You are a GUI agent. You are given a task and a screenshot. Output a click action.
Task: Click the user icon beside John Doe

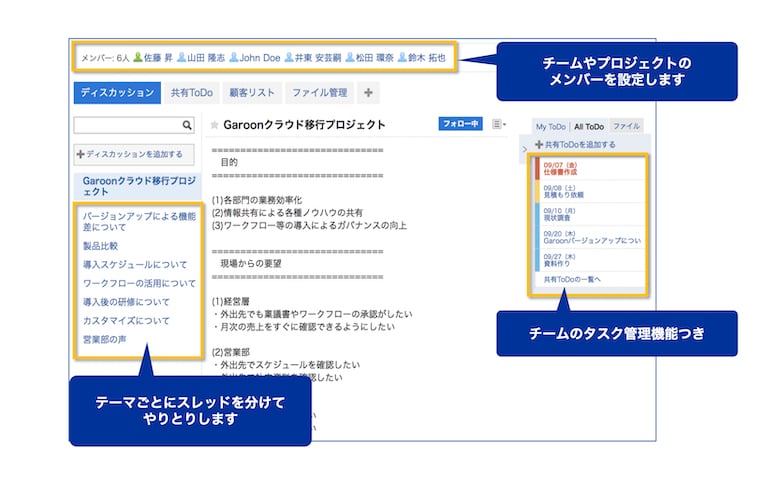(234, 58)
